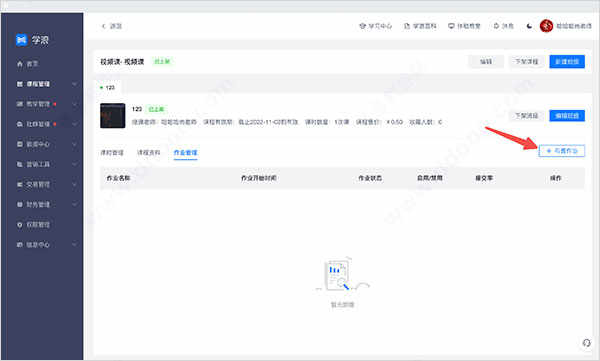The width and height of the screenshot is (600, 361).
Task: Open the 学习中心 icon in the top bar
Action: click(362, 26)
